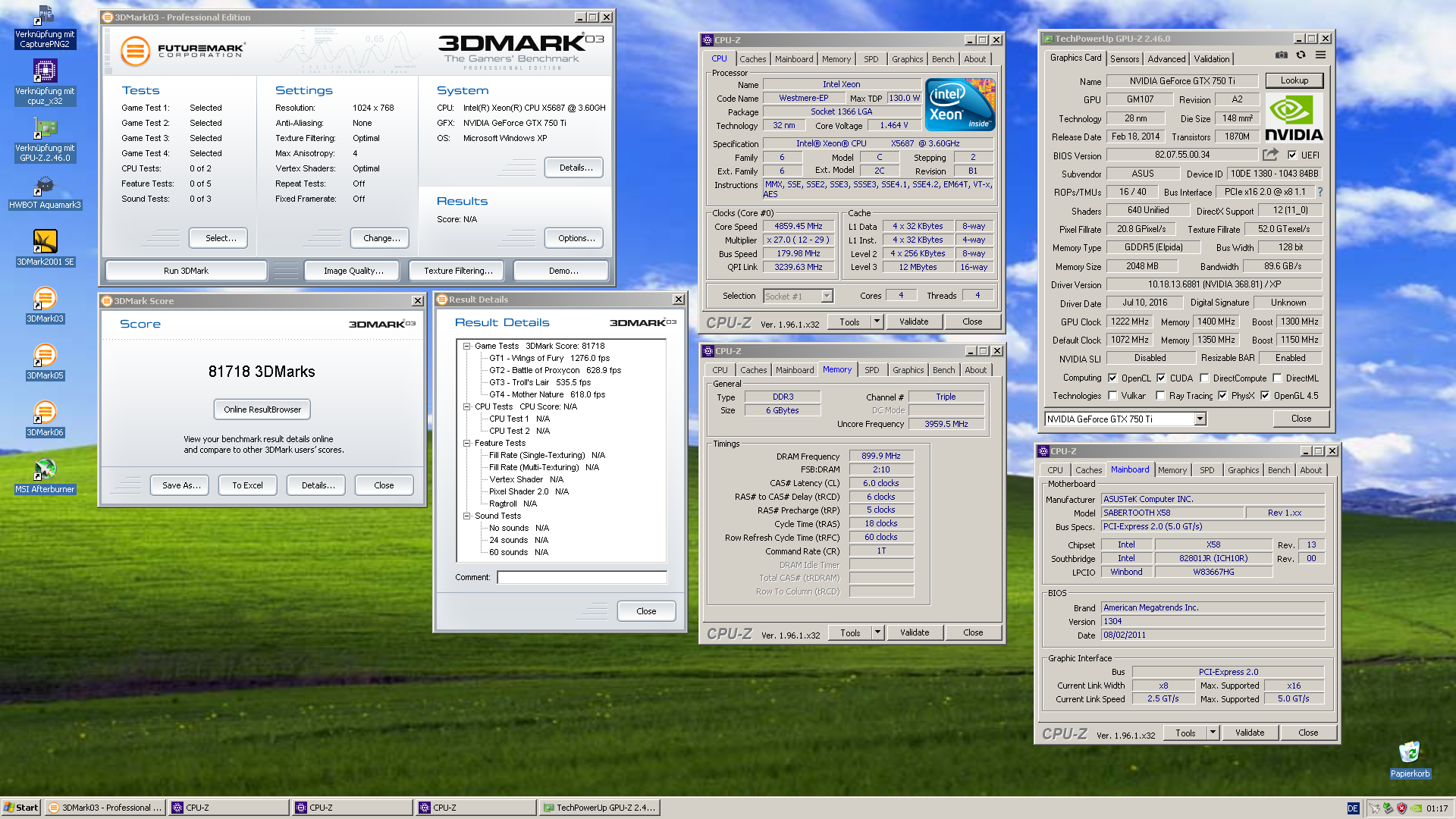1456x819 pixels.
Task: Toggle CUDA computing checkbox
Action: pos(1161,378)
